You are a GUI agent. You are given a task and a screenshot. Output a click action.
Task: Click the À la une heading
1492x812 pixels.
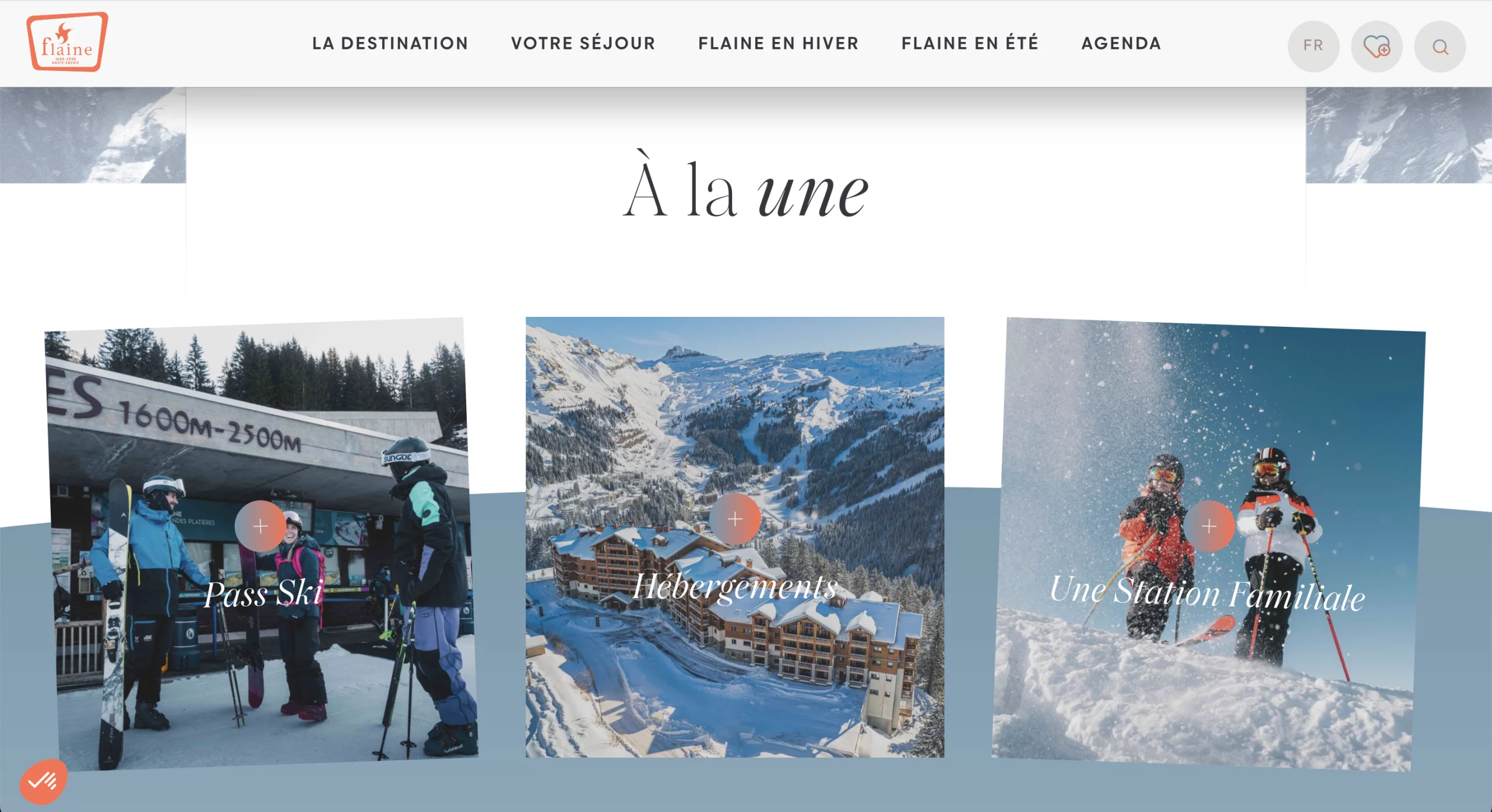[x=746, y=186]
